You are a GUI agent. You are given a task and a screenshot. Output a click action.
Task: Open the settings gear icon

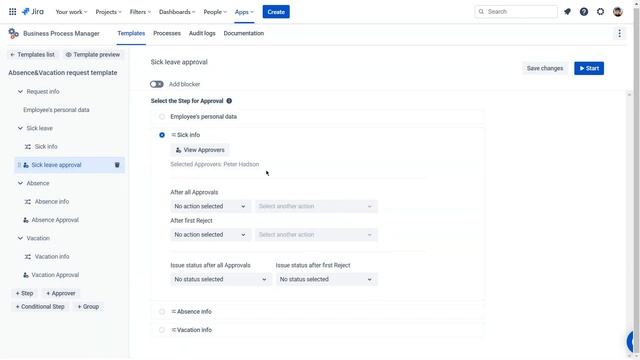pyautogui.click(x=600, y=12)
